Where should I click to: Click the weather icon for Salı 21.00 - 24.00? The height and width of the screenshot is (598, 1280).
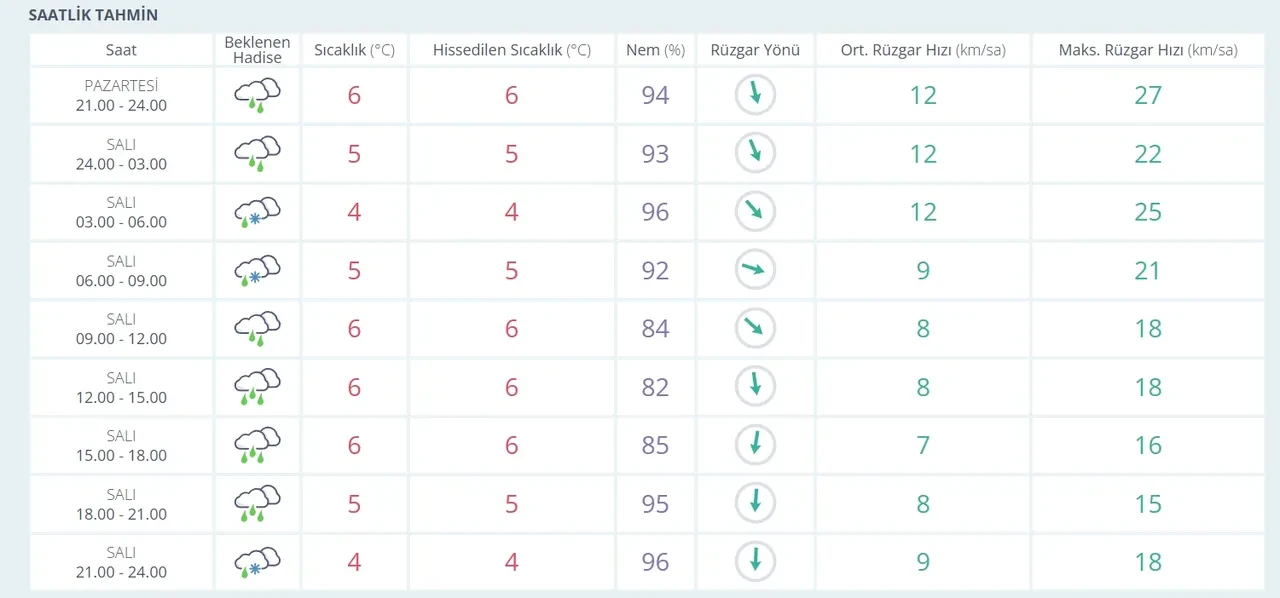(257, 562)
